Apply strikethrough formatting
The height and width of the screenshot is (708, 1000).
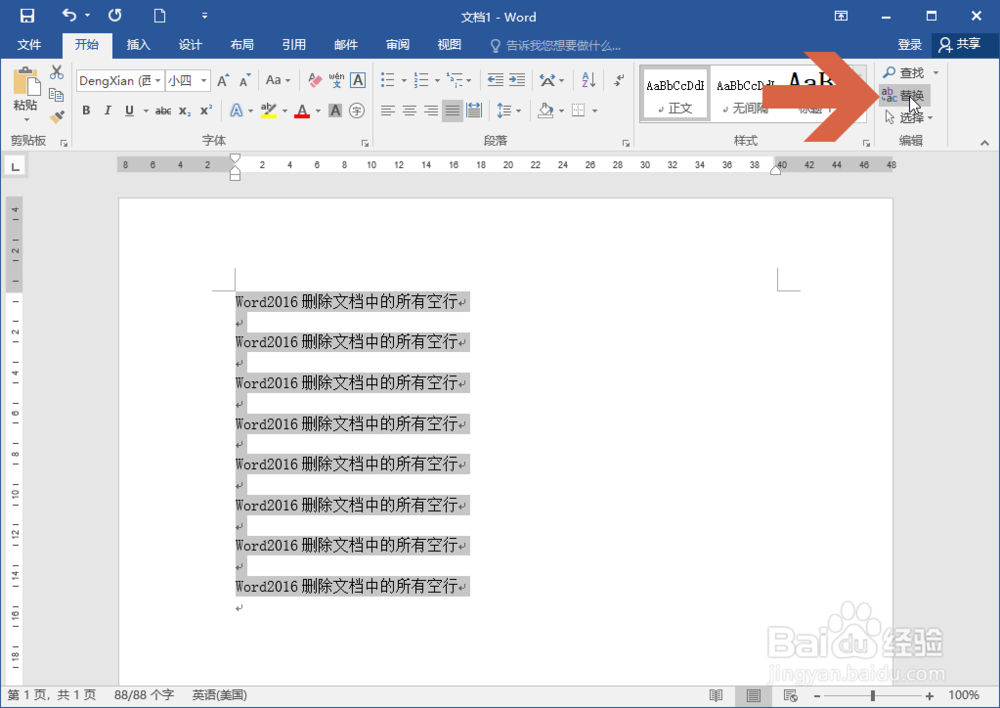163,111
